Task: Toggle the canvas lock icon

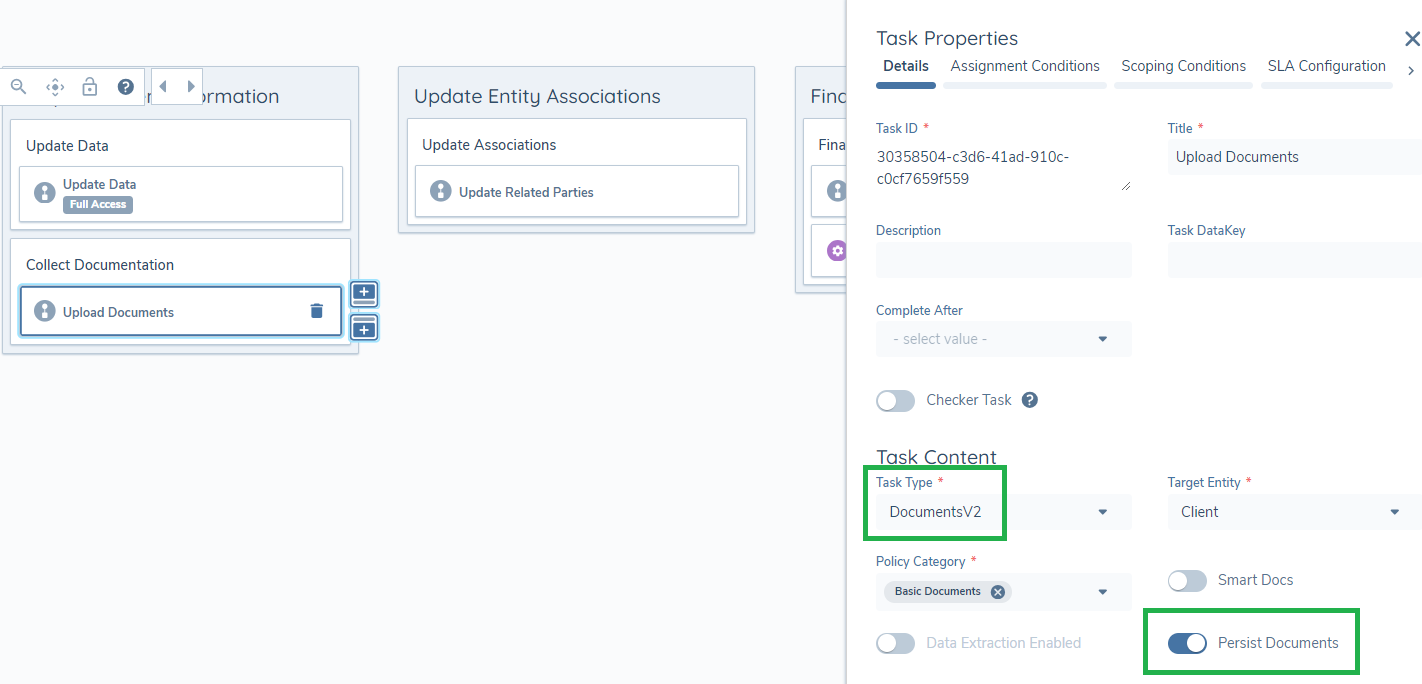Action: point(90,87)
